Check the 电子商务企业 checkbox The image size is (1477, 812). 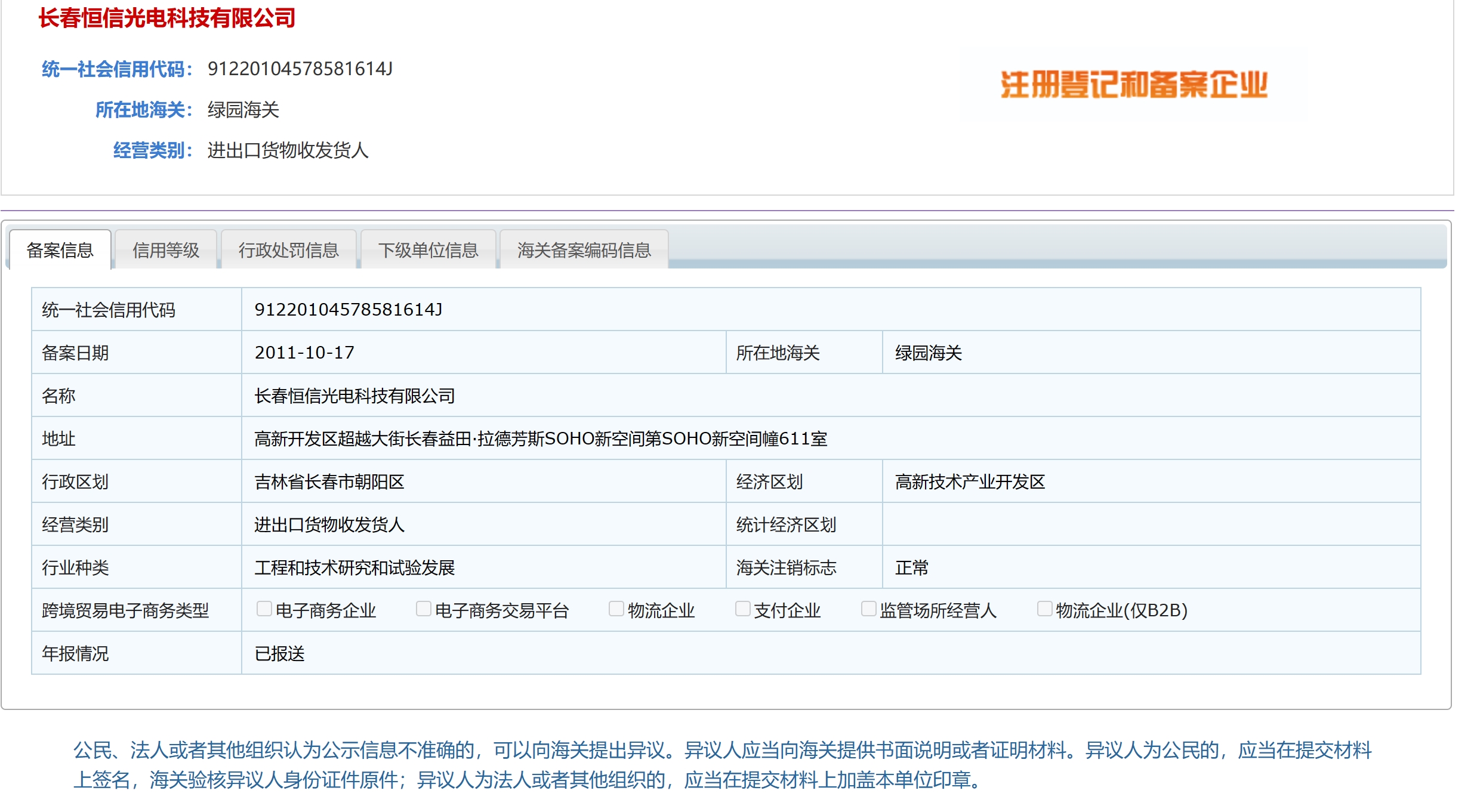tap(264, 609)
